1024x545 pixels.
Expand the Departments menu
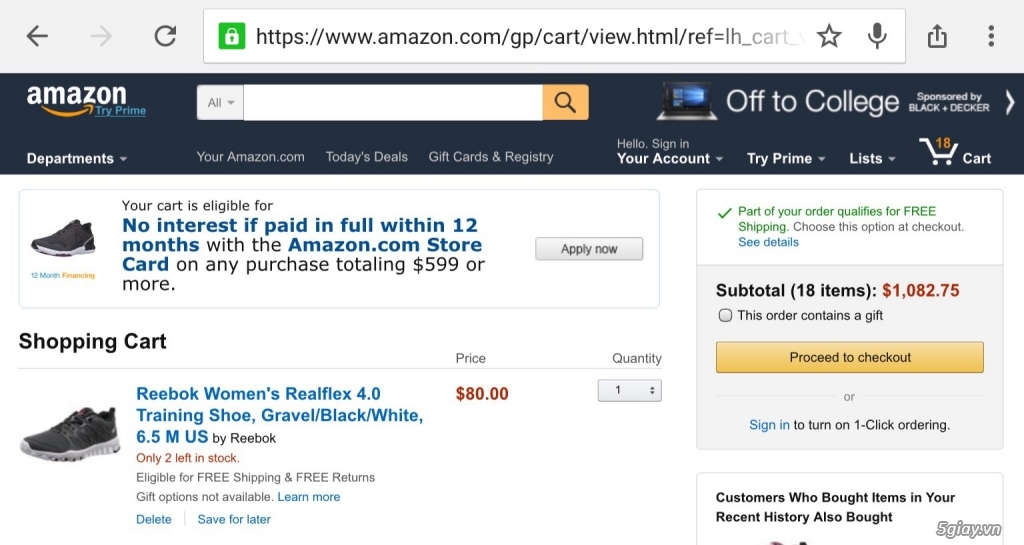coord(76,159)
